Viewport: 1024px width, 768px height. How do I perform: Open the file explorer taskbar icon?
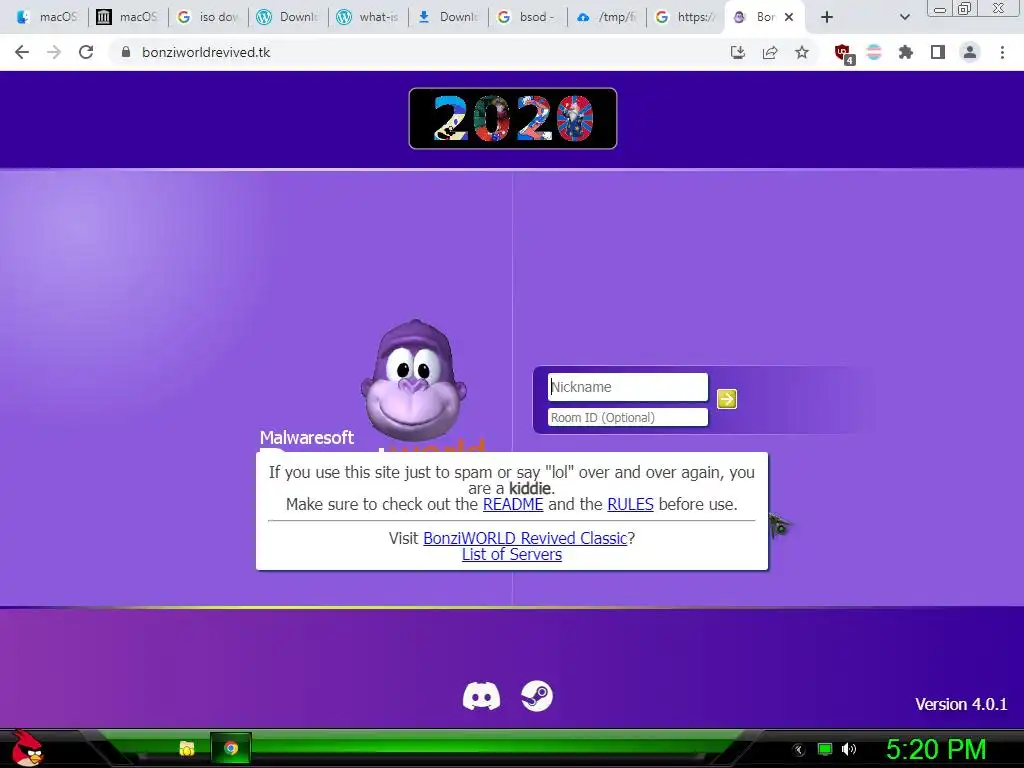click(x=187, y=748)
